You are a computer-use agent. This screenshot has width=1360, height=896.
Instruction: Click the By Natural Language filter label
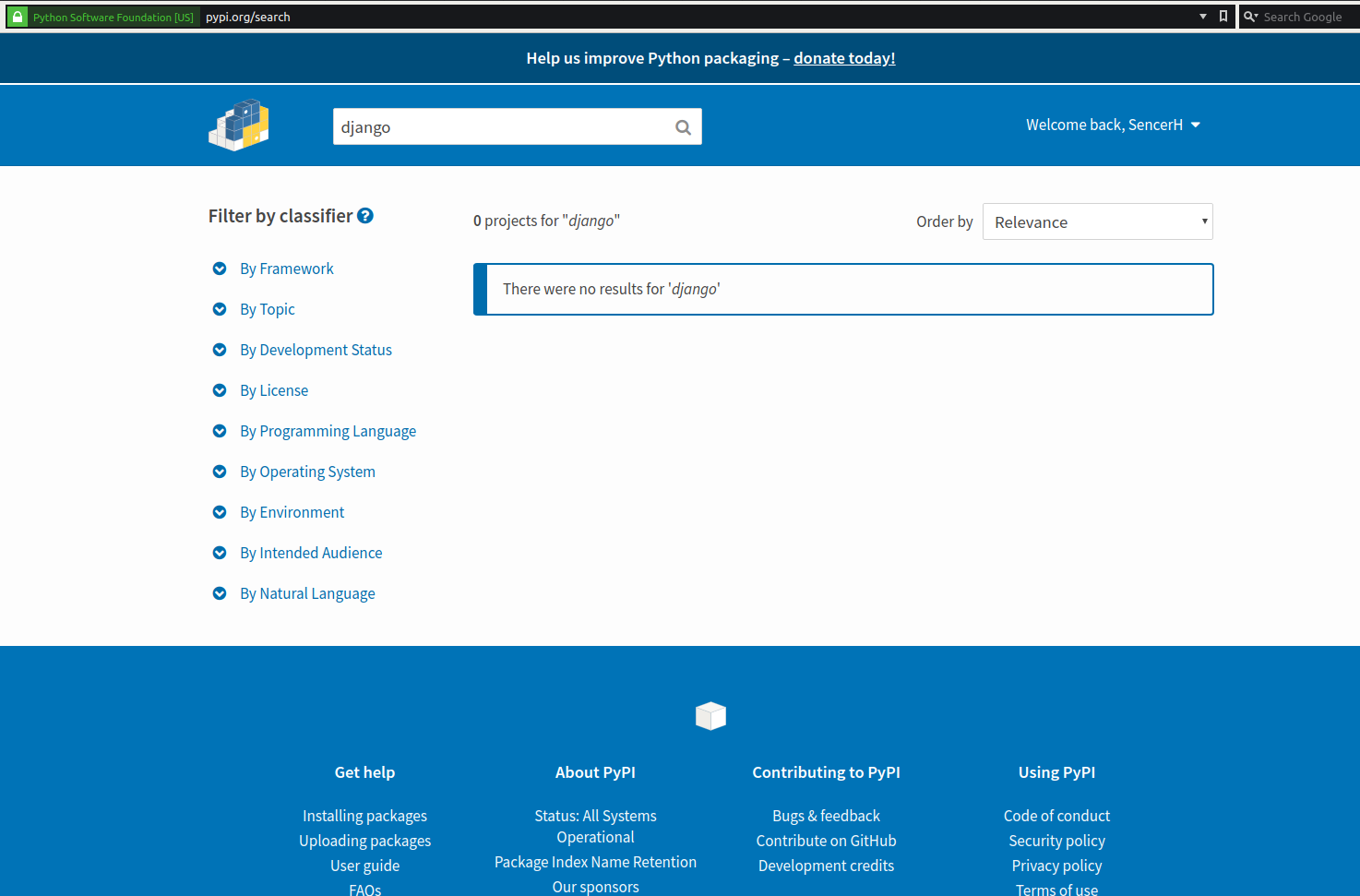pyautogui.click(x=307, y=593)
